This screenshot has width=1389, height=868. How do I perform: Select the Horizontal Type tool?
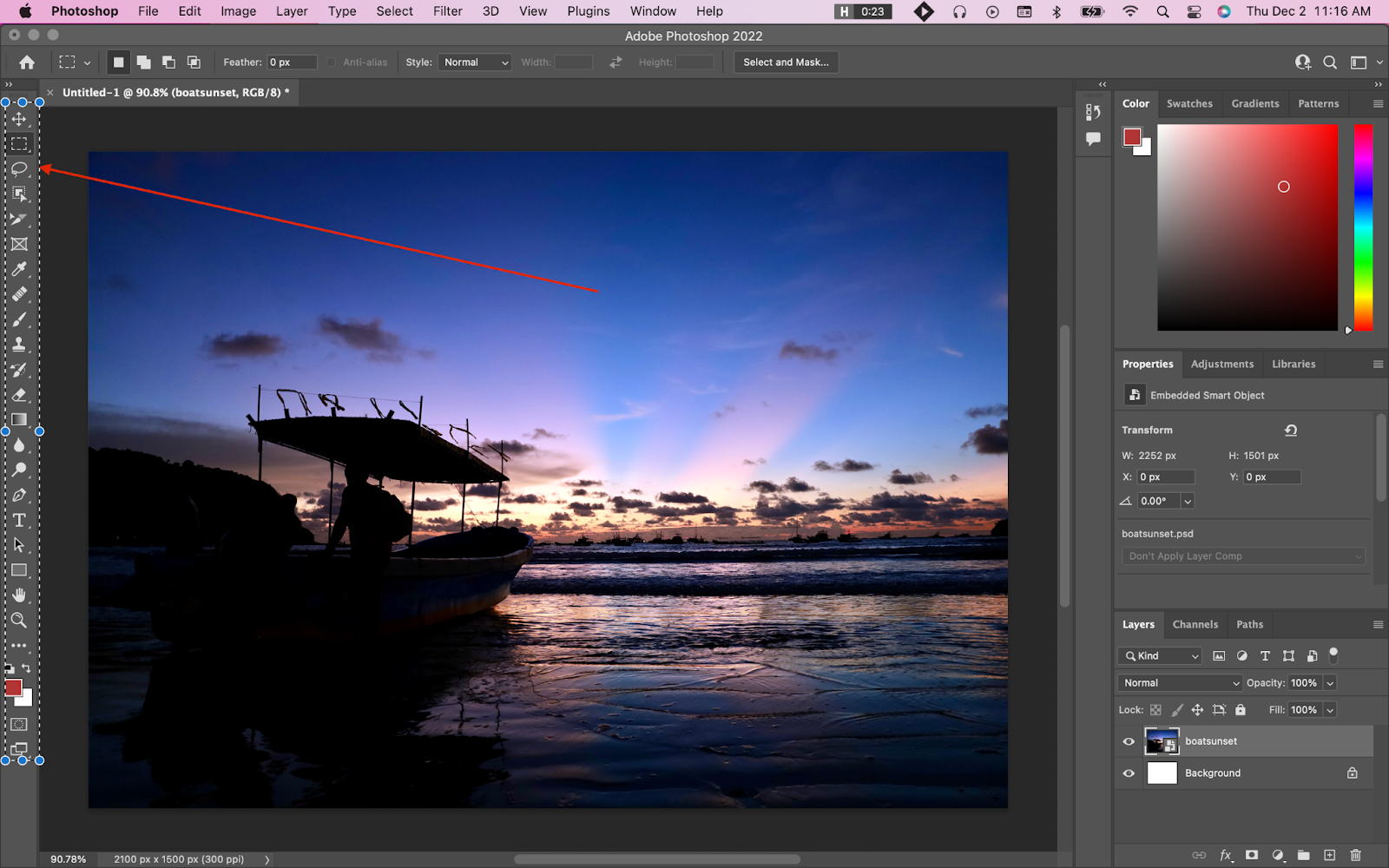point(19,521)
